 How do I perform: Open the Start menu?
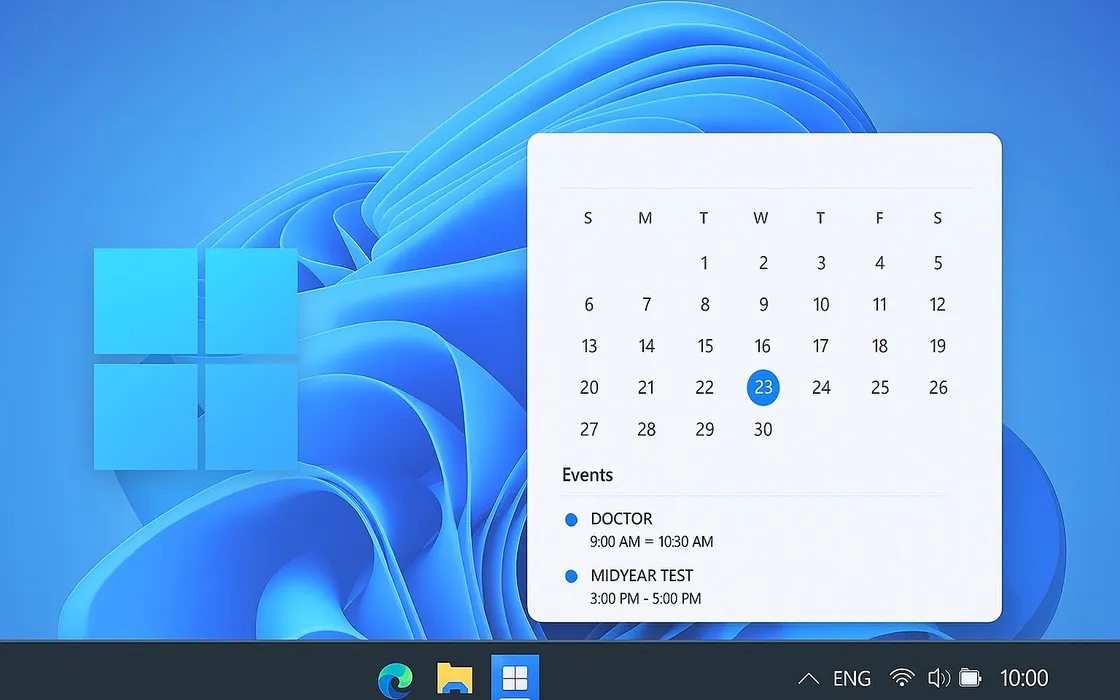point(516,677)
